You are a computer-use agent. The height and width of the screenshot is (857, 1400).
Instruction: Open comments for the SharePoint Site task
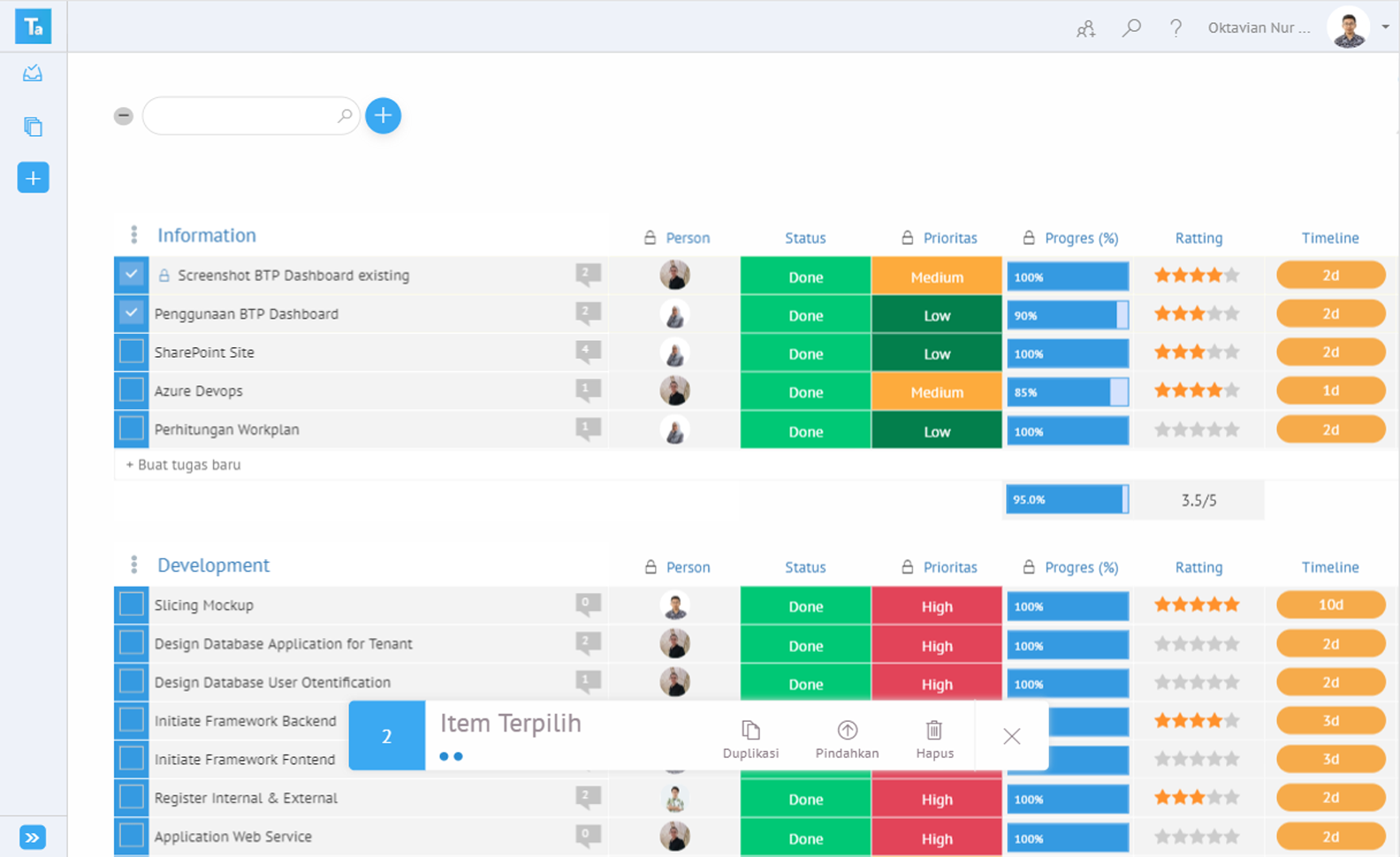pos(587,352)
